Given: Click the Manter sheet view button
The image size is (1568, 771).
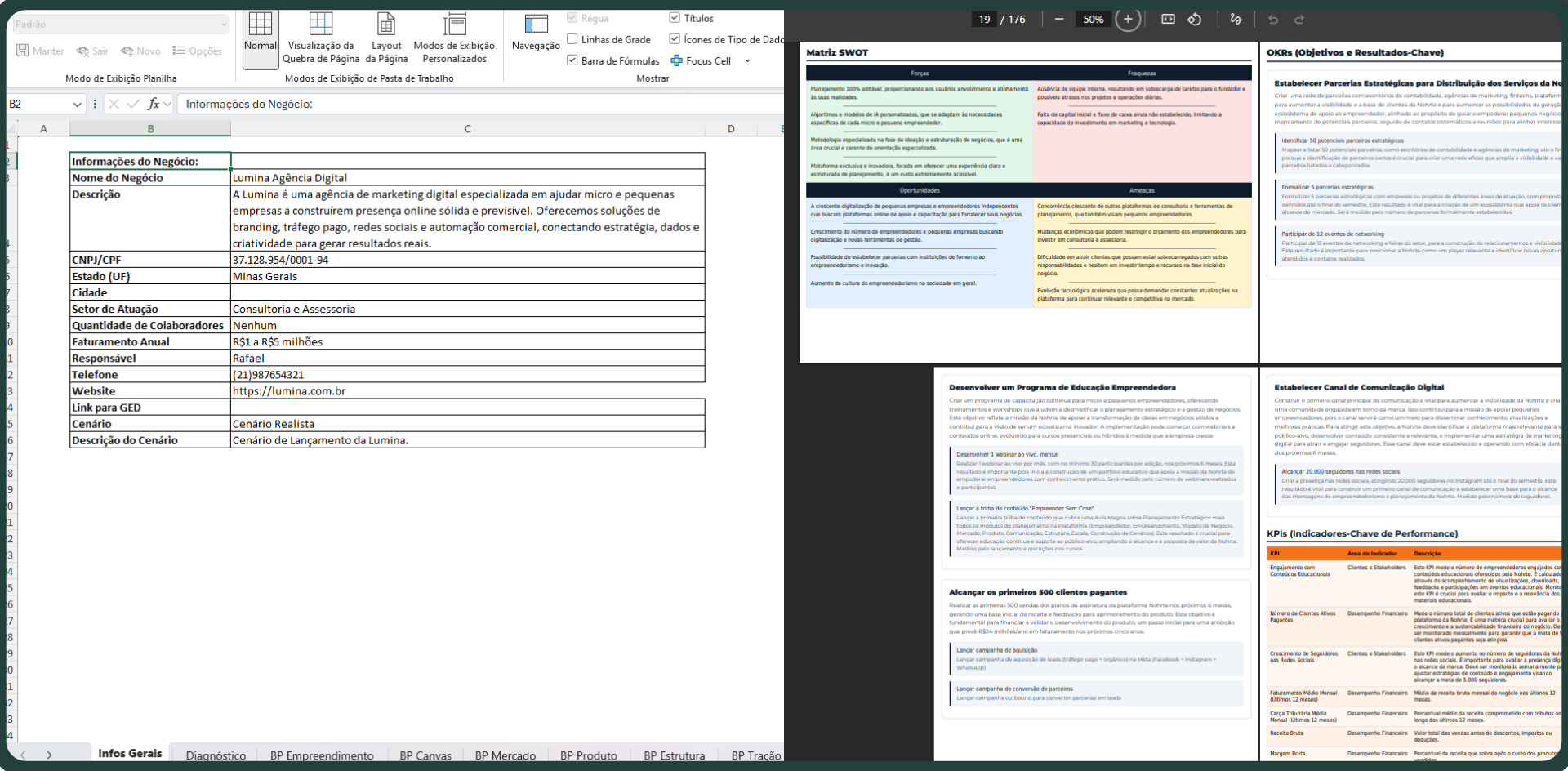Looking at the screenshot, I should coord(40,51).
